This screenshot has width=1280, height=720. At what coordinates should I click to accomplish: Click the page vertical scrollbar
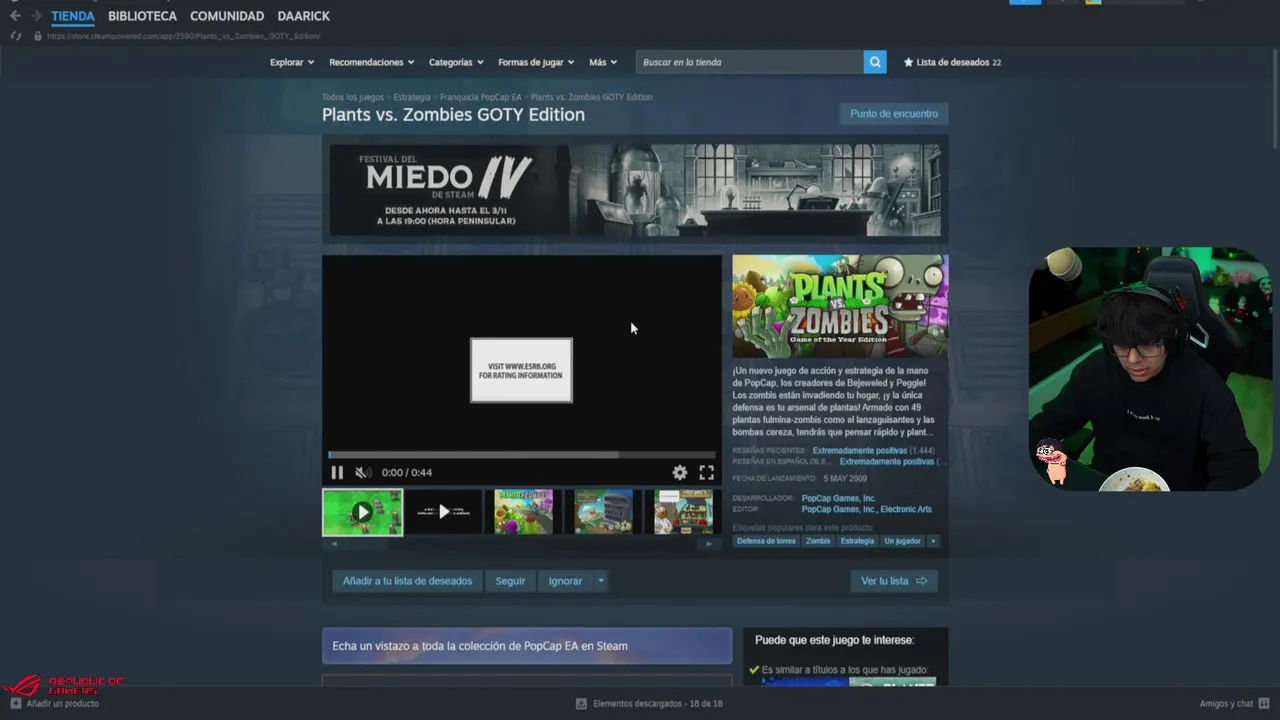click(1275, 100)
